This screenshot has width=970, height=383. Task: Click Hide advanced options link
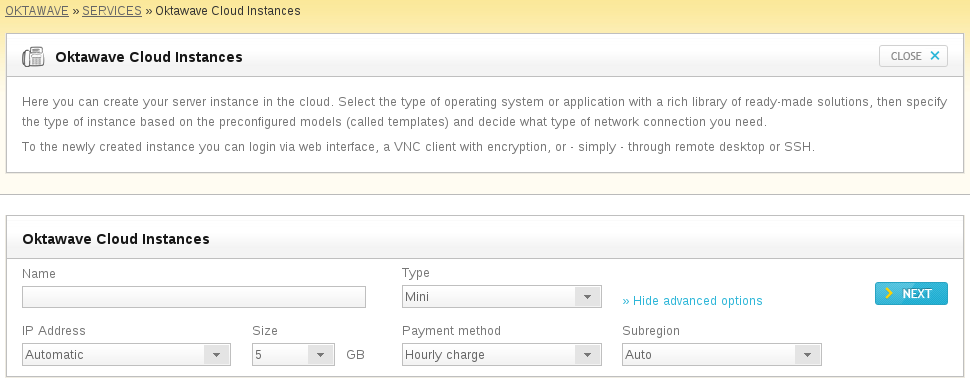point(692,301)
